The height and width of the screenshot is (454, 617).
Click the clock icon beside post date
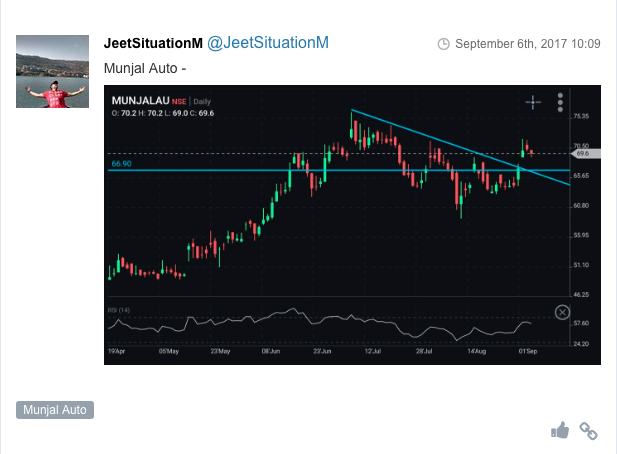[x=443, y=44]
